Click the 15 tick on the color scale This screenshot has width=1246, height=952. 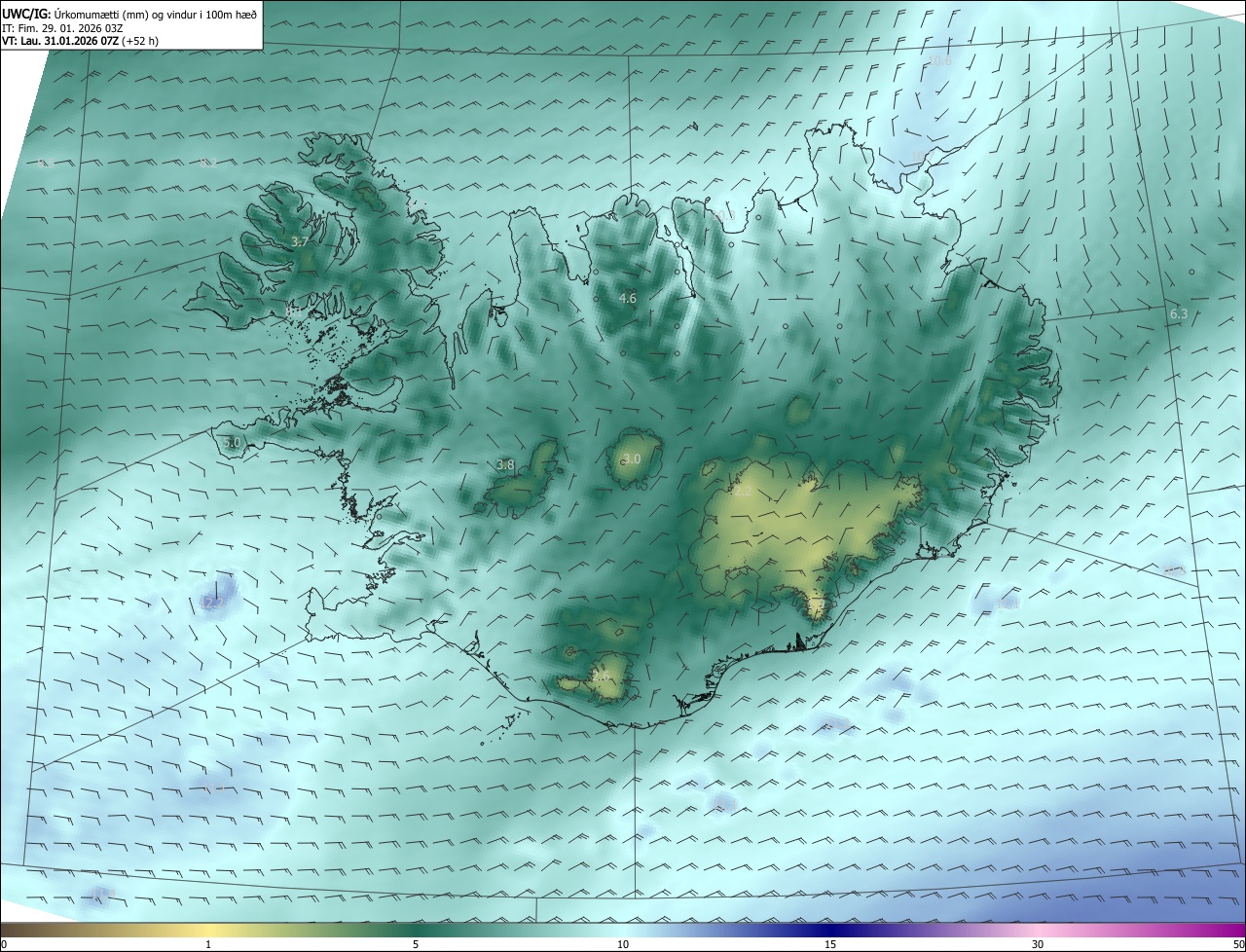pos(830,944)
